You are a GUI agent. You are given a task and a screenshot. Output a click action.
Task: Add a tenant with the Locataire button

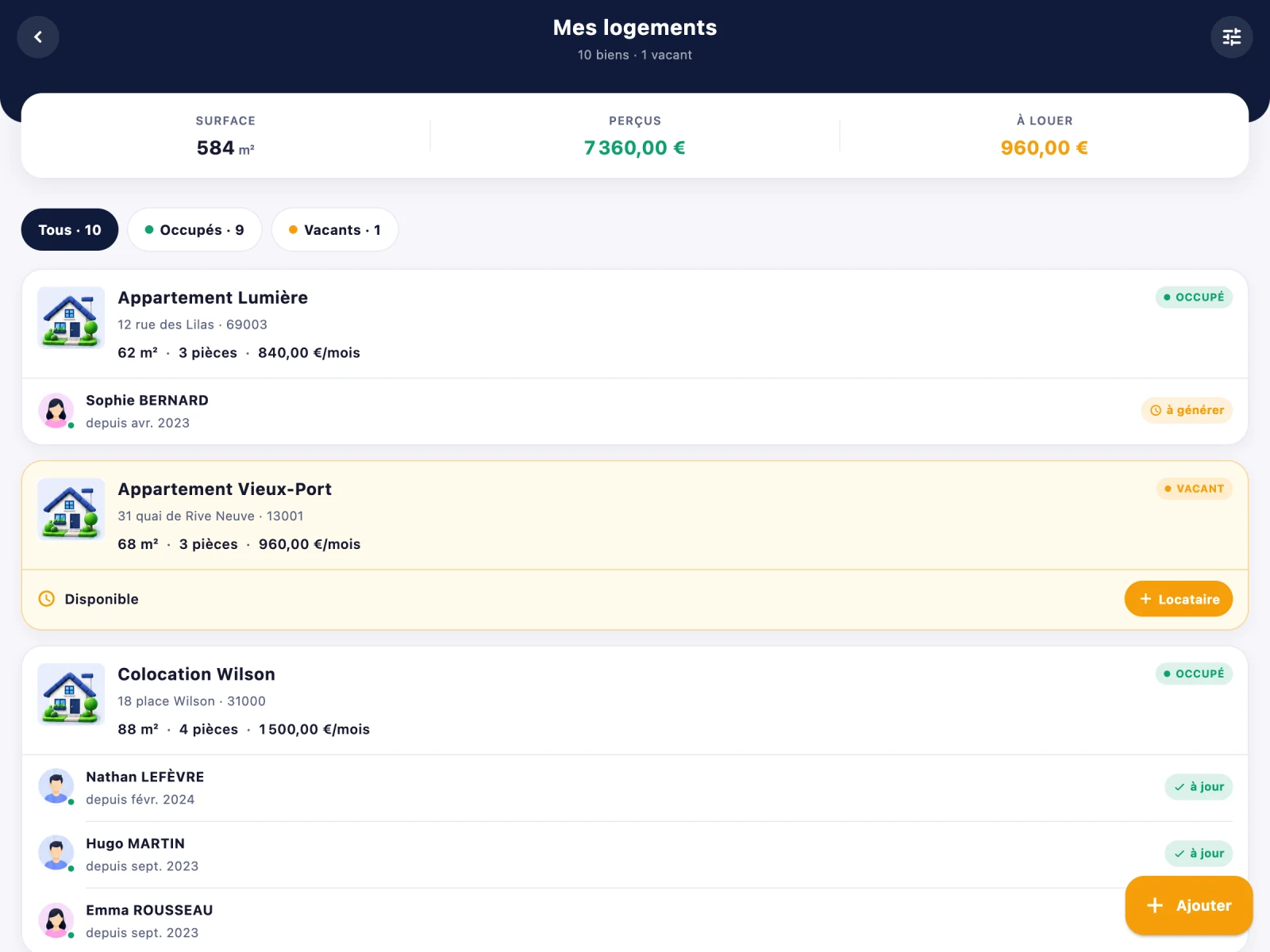(x=1178, y=599)
